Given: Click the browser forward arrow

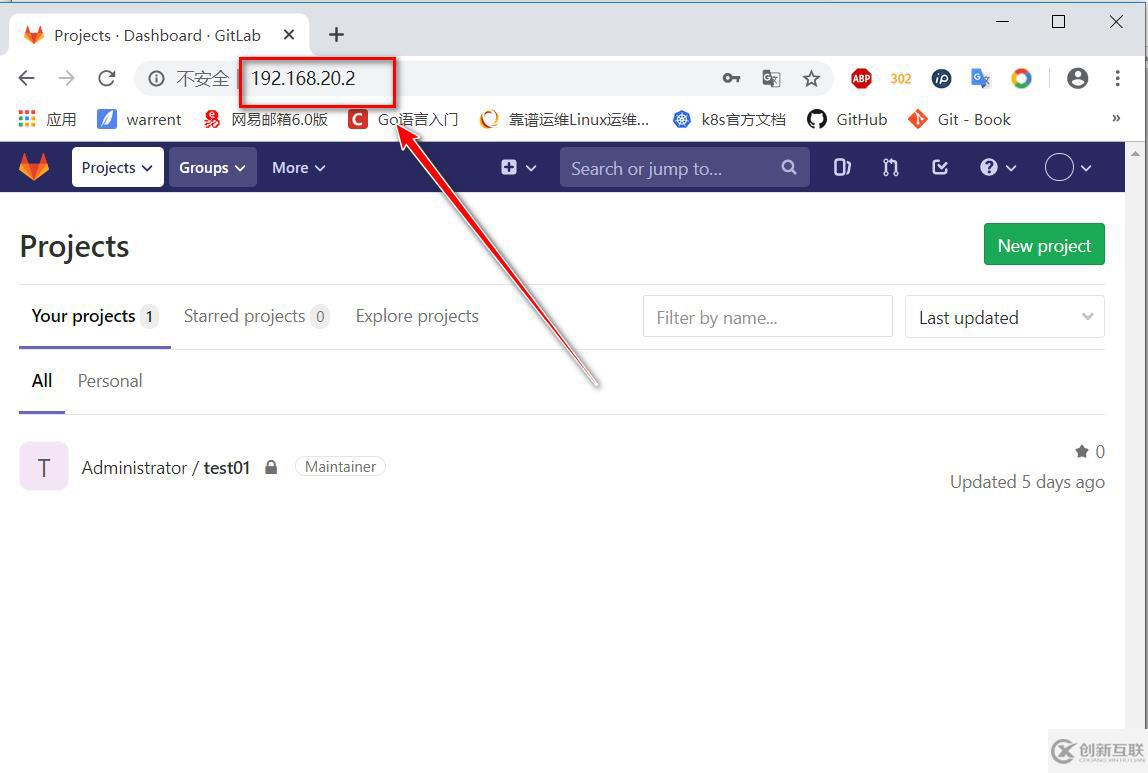Looking at the screenshot, I should [67, 78].
